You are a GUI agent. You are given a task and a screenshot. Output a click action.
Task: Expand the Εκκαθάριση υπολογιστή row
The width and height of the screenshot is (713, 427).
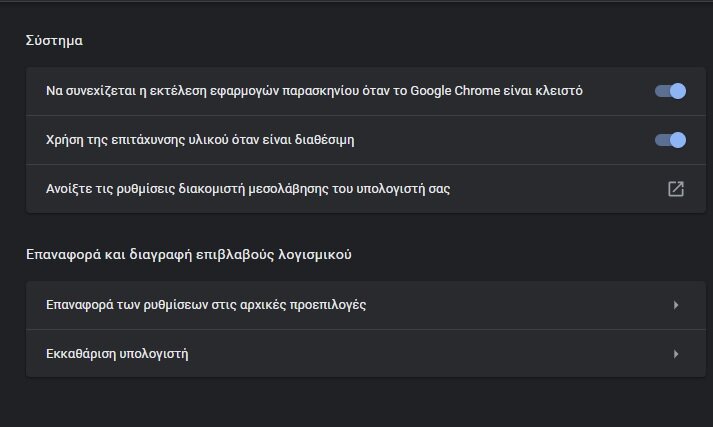tap(366, 353)
